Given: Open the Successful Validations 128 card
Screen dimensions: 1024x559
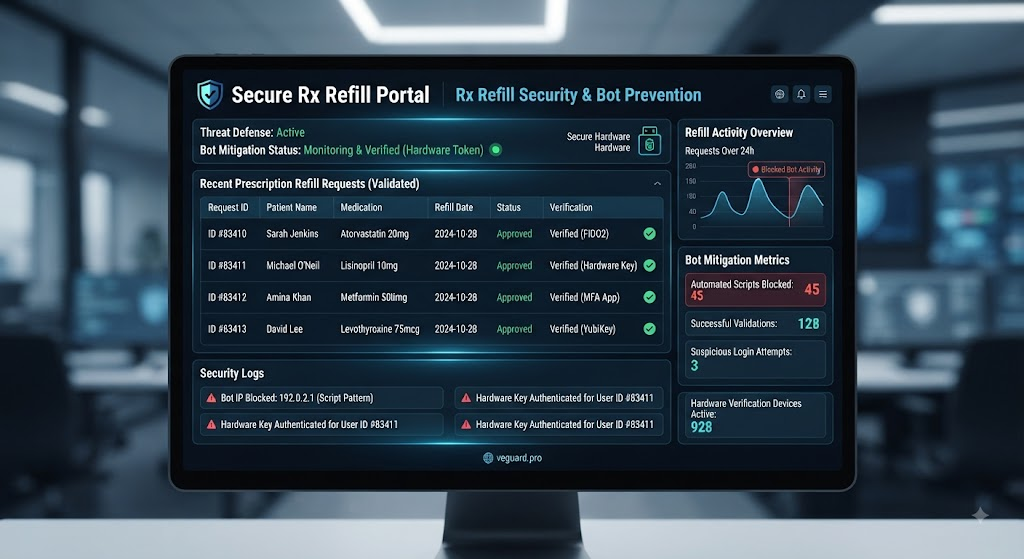Looking at the screenshot, I should 755,323.
